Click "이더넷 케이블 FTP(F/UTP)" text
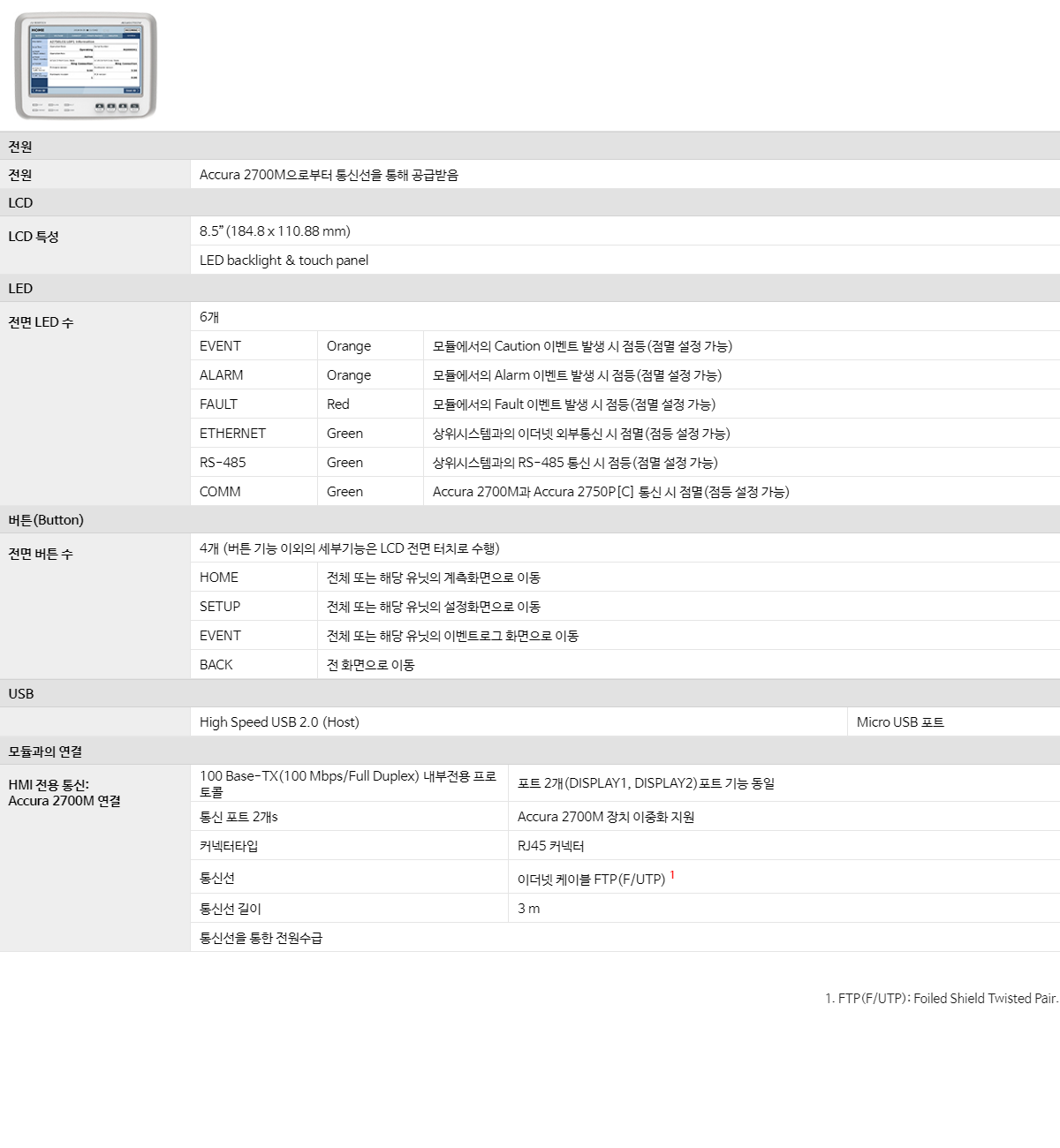Viewport: 1060px width, 1148px height. (591, 880)
